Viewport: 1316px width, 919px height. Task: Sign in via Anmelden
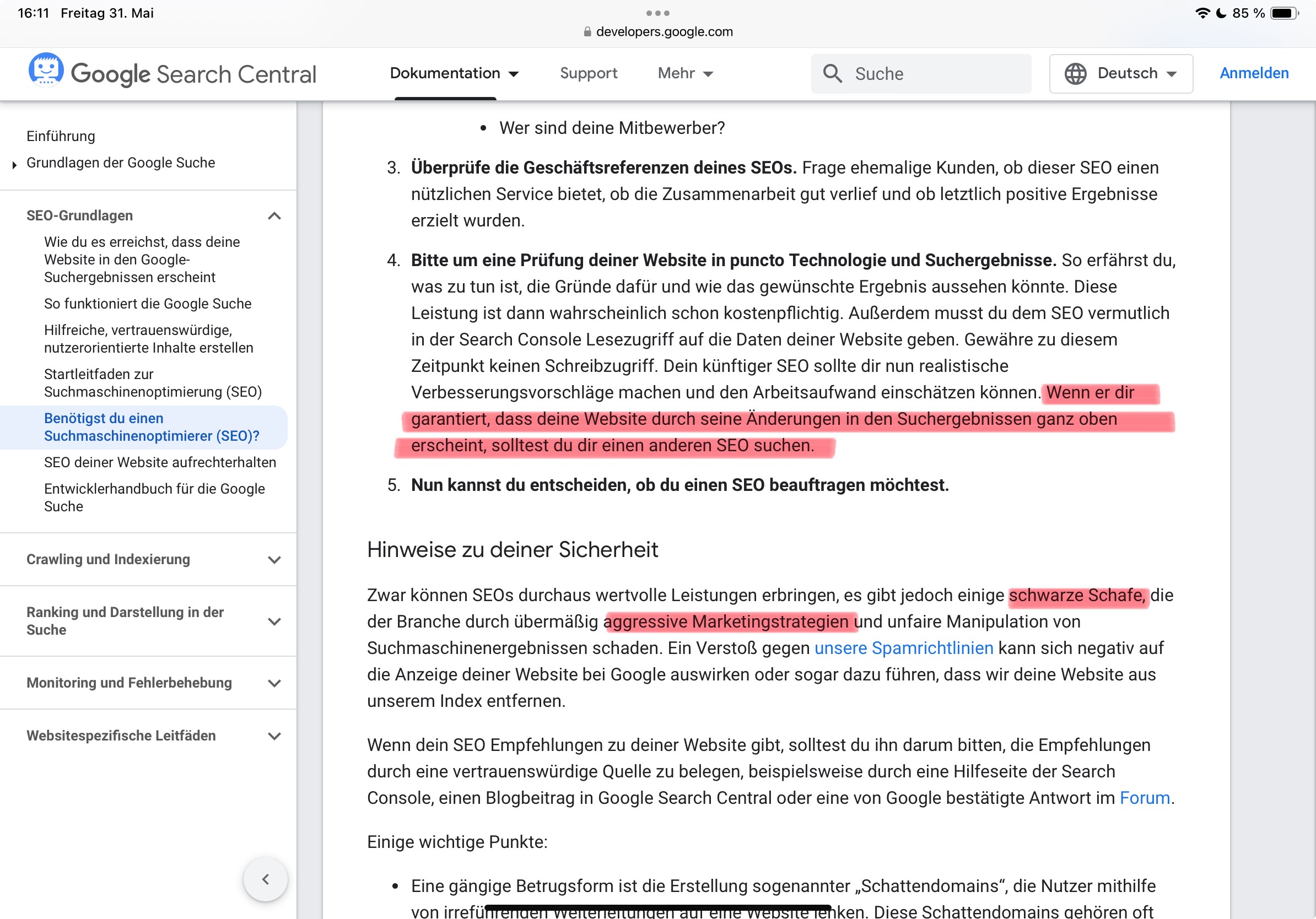point(1254,73)
